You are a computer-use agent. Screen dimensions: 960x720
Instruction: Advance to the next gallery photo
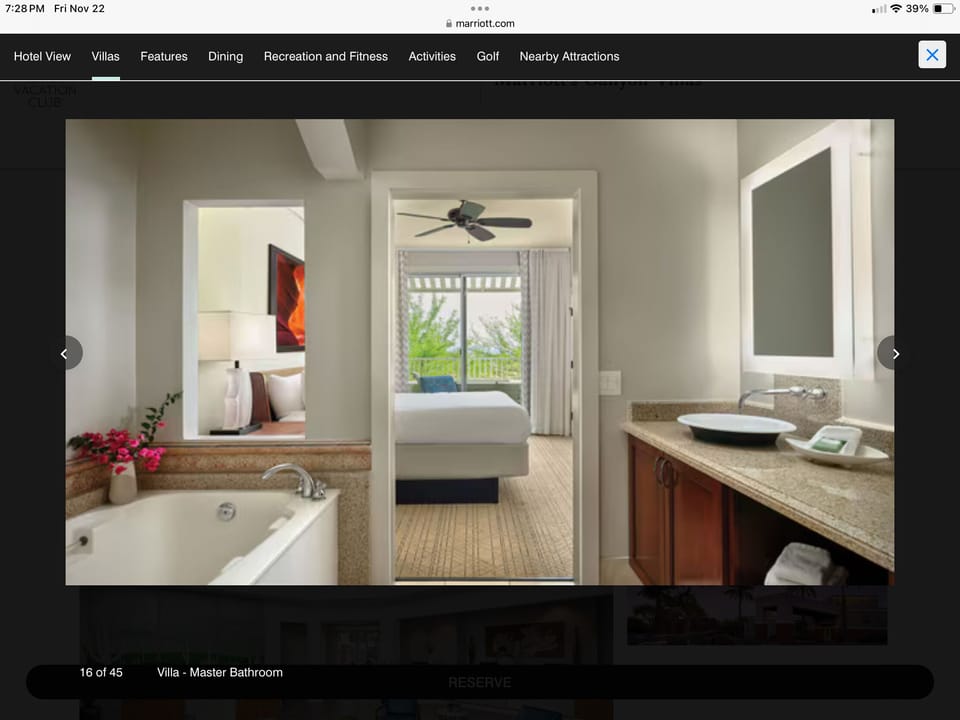894,353
